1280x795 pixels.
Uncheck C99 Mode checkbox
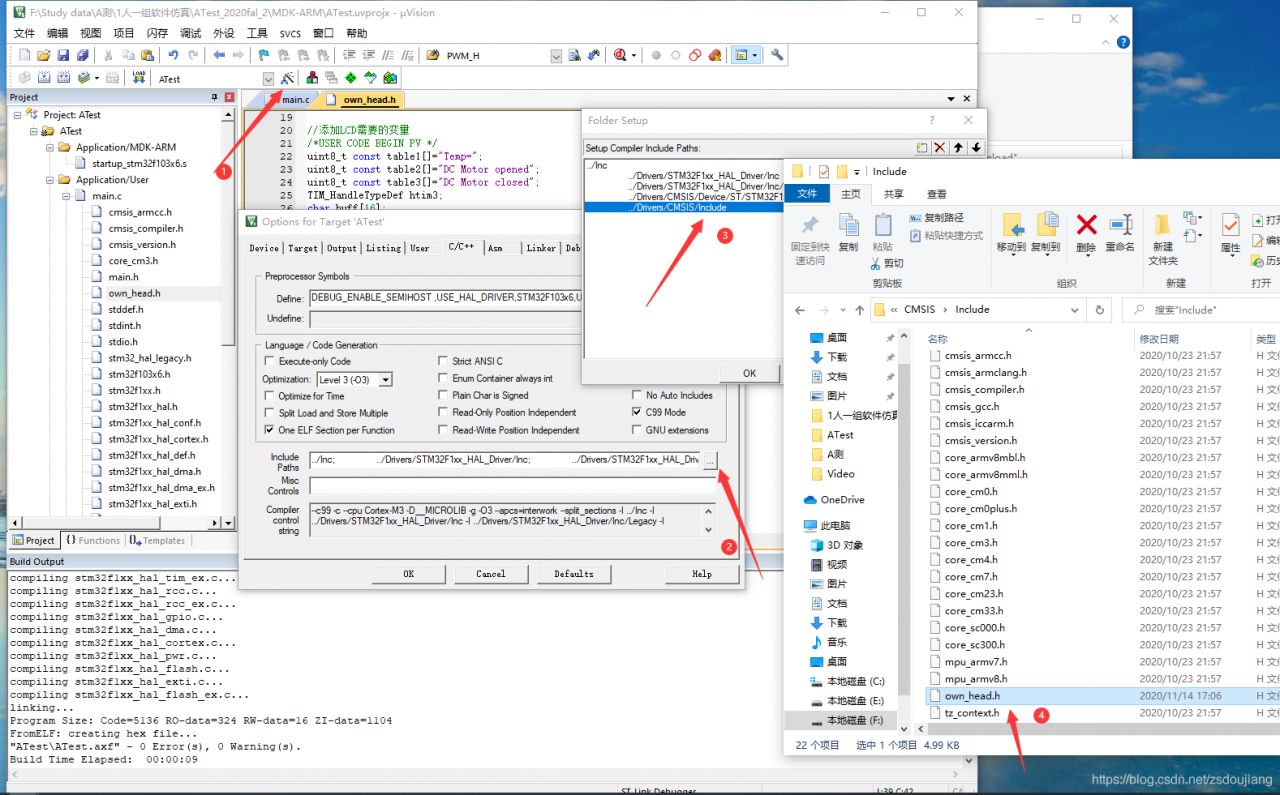(x=637, y=412)
